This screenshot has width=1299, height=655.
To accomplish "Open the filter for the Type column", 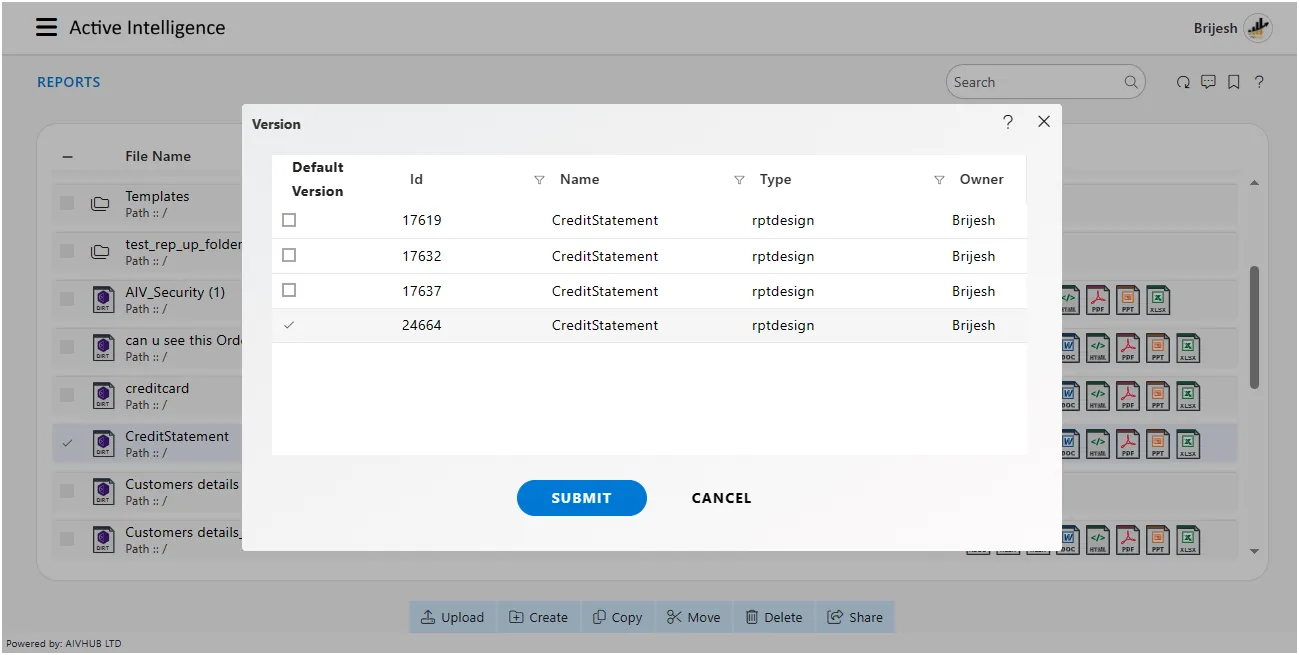I will [x=939, y=180].
